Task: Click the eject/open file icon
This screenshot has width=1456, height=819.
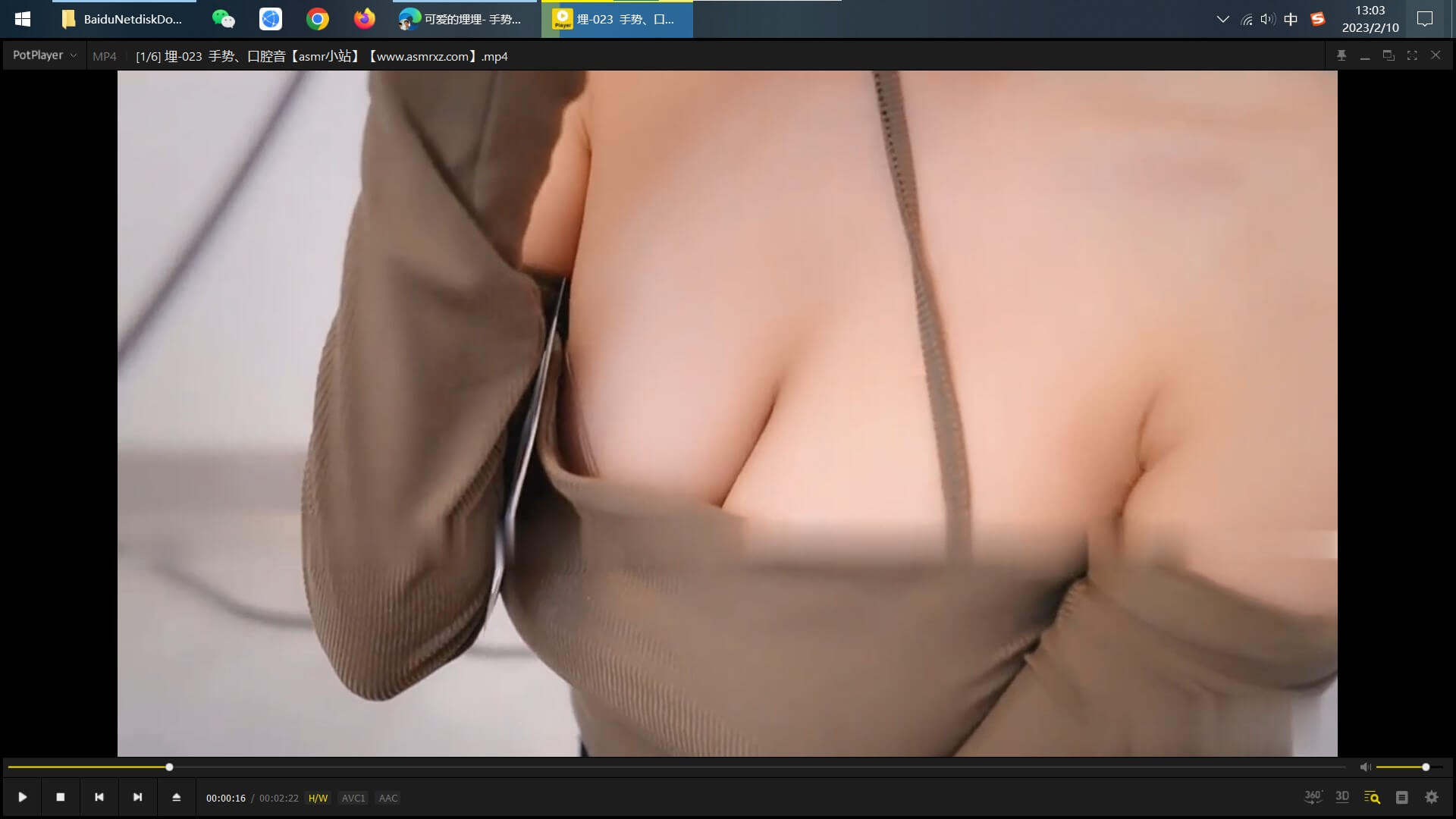Action: click(176, 797)
